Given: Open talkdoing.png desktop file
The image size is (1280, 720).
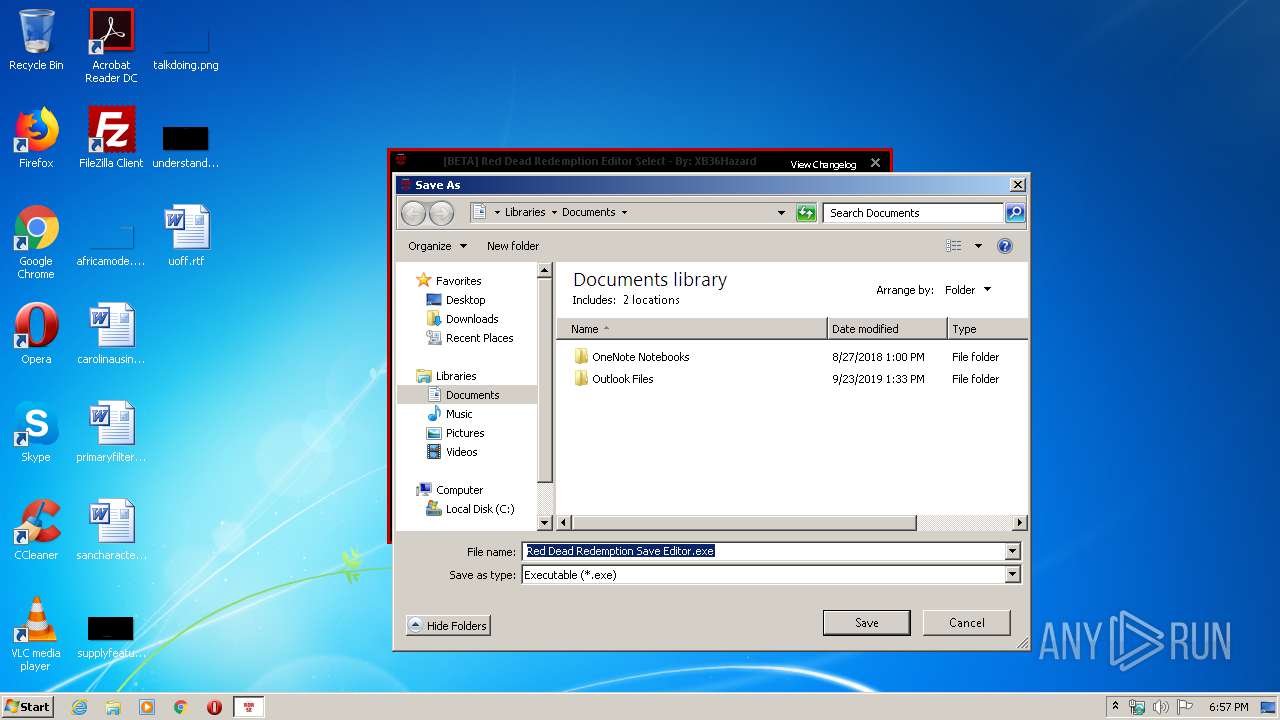Looking at the screenshot, I should click(x=186, y=46).
